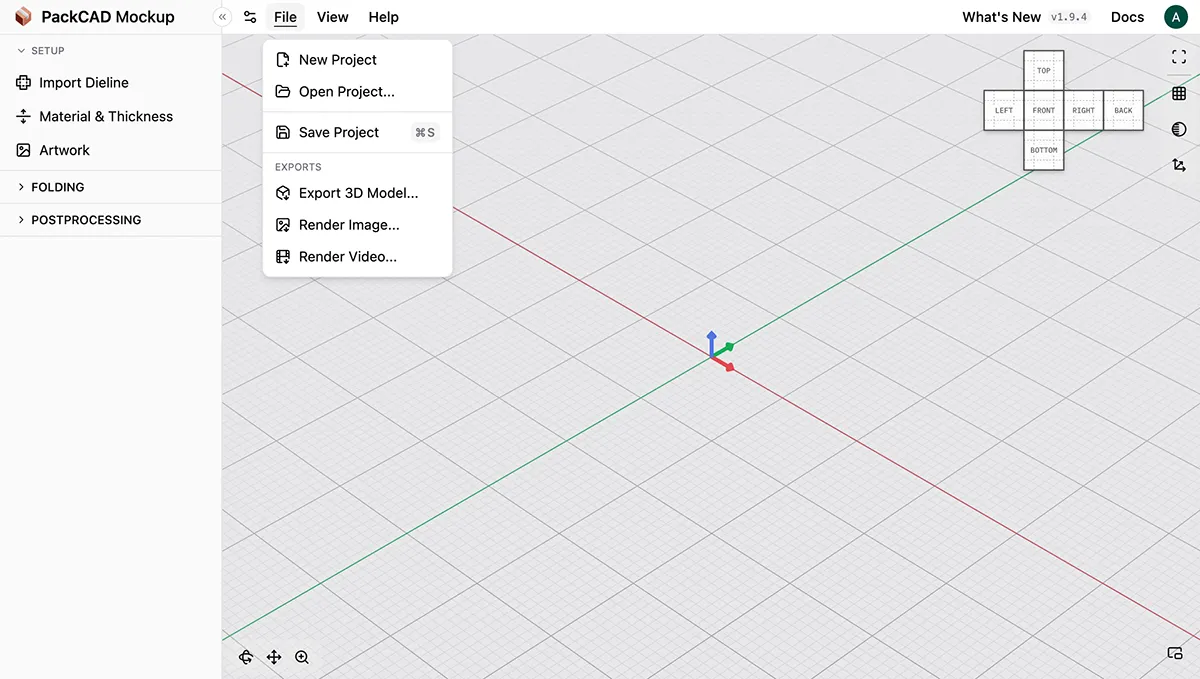Select the FRONT face on view cube
Image resolution: width=1200 pixels, height=679 pixels.
(1044, 110)
